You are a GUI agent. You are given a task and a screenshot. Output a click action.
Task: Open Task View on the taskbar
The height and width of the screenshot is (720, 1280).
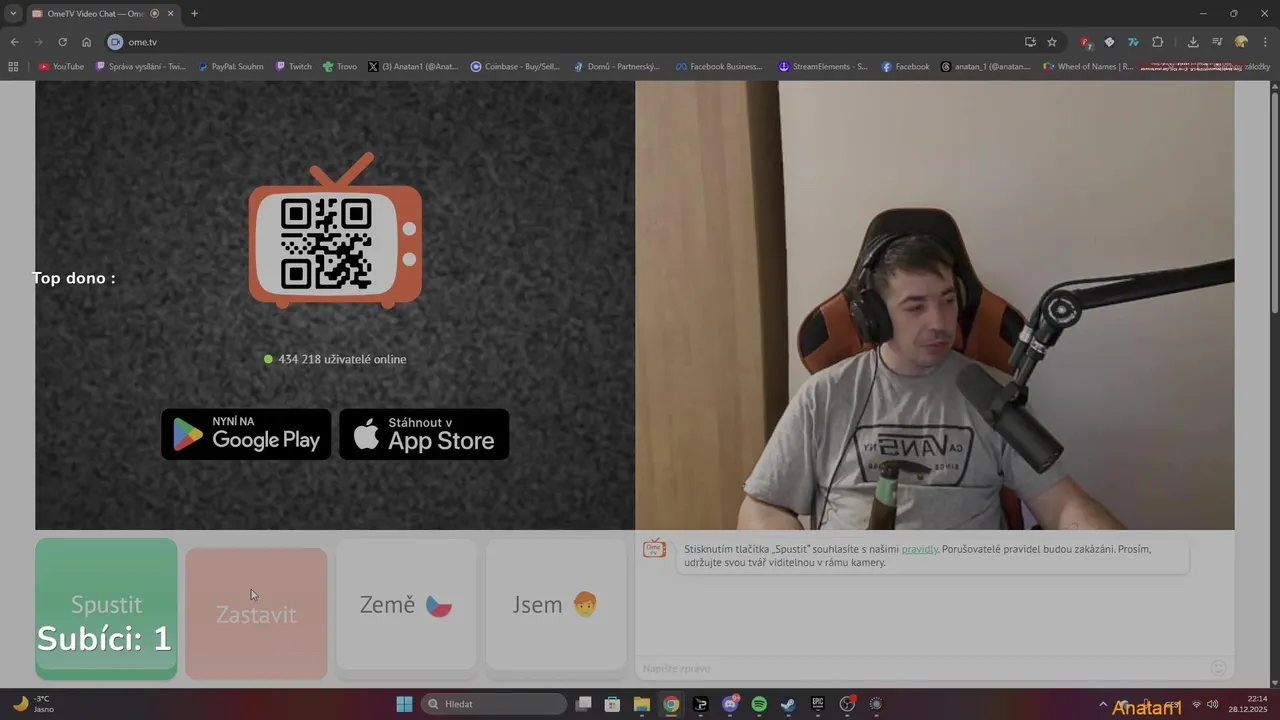(584, 704)
